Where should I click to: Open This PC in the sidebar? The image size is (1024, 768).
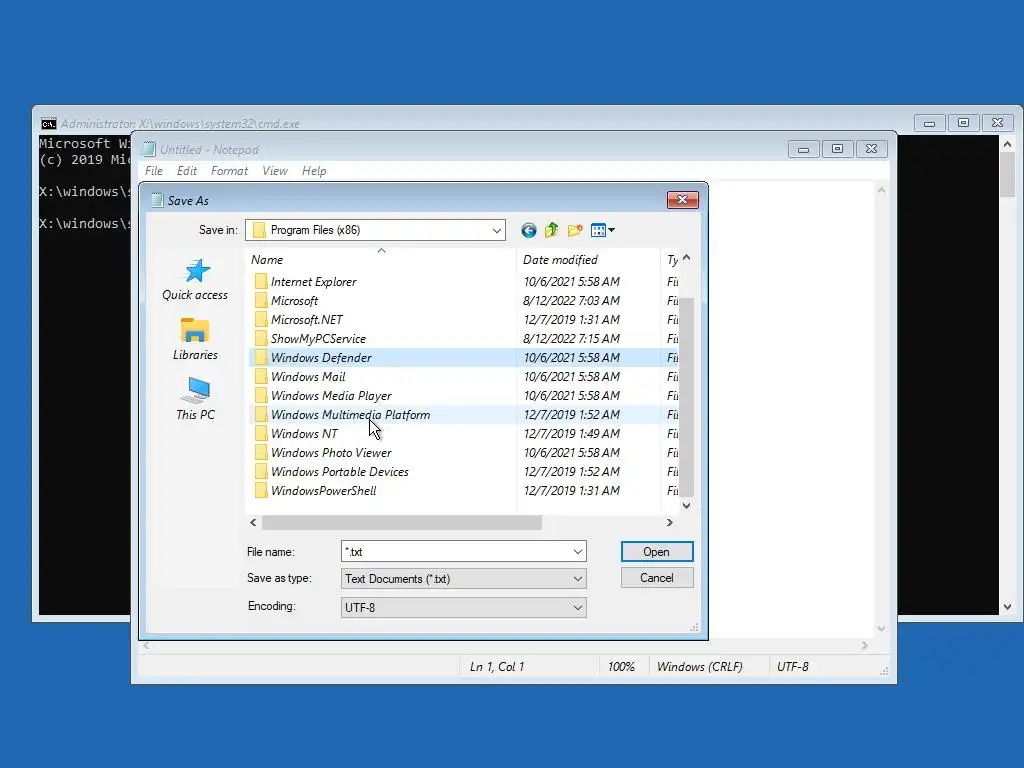click(x=195, y=398)
